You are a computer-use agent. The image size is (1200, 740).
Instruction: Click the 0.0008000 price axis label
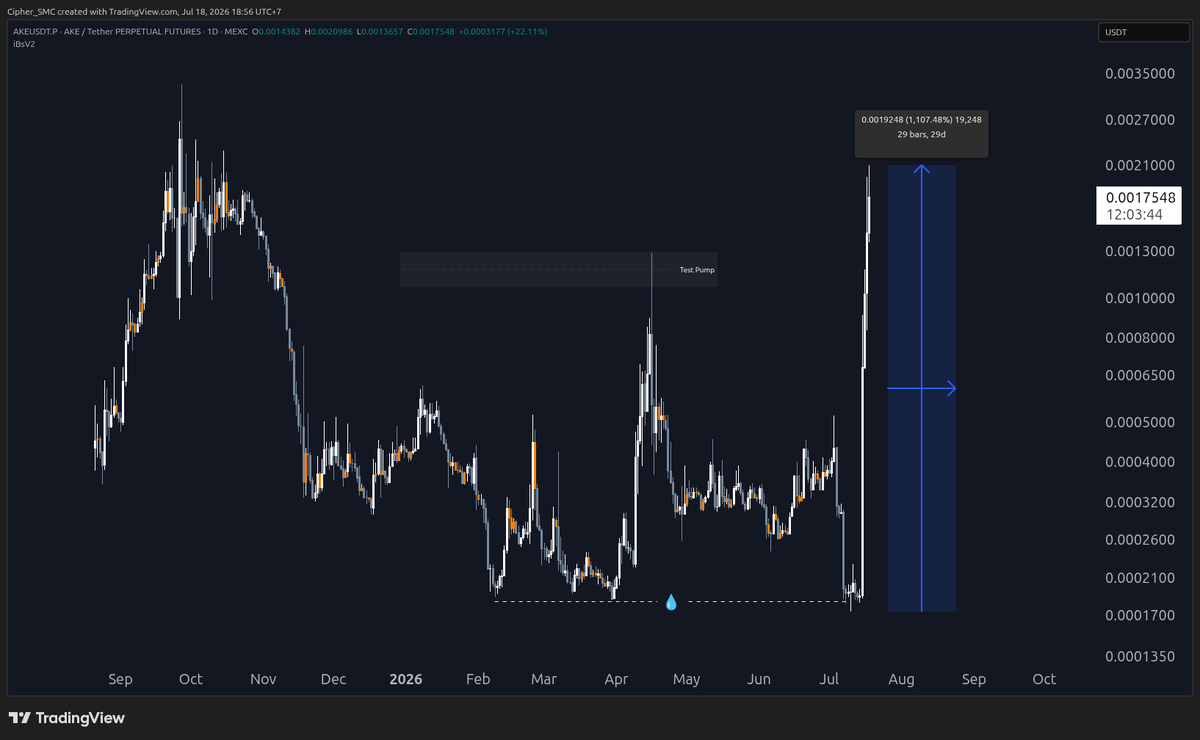pyautogui.click(x=1140, y=338)
